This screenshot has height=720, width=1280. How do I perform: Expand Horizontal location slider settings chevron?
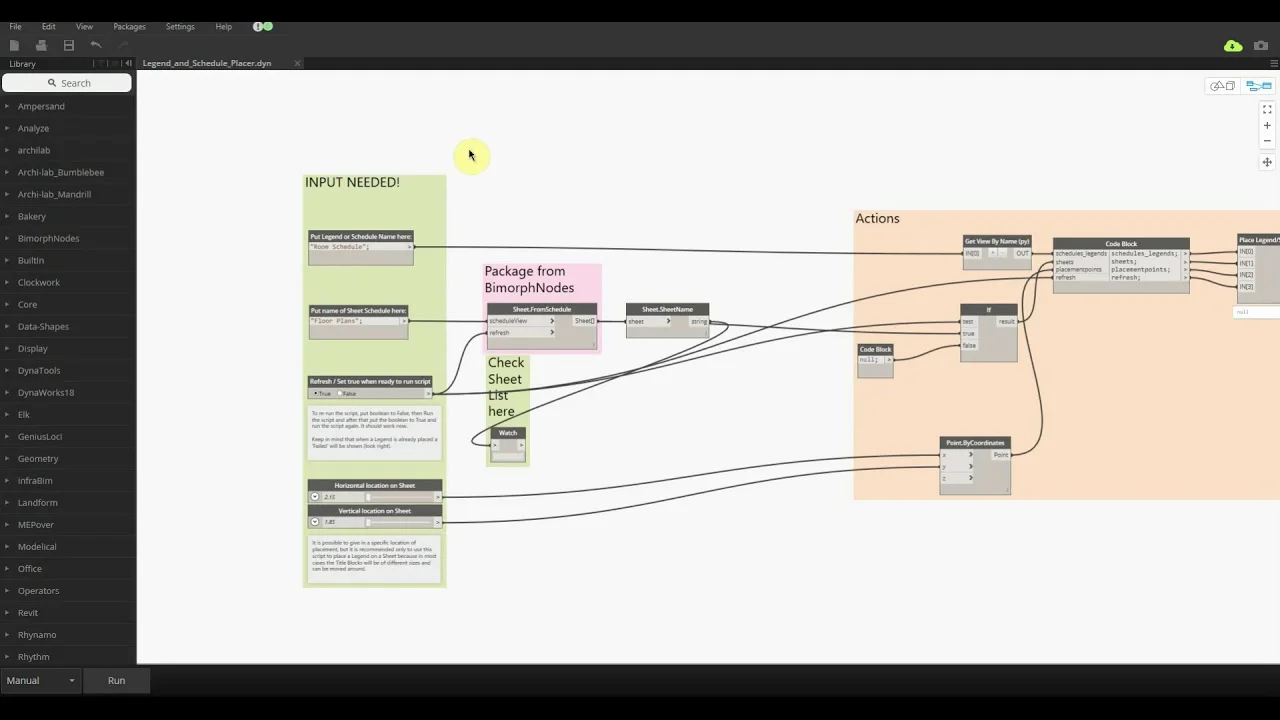click(x=315, y=497)
